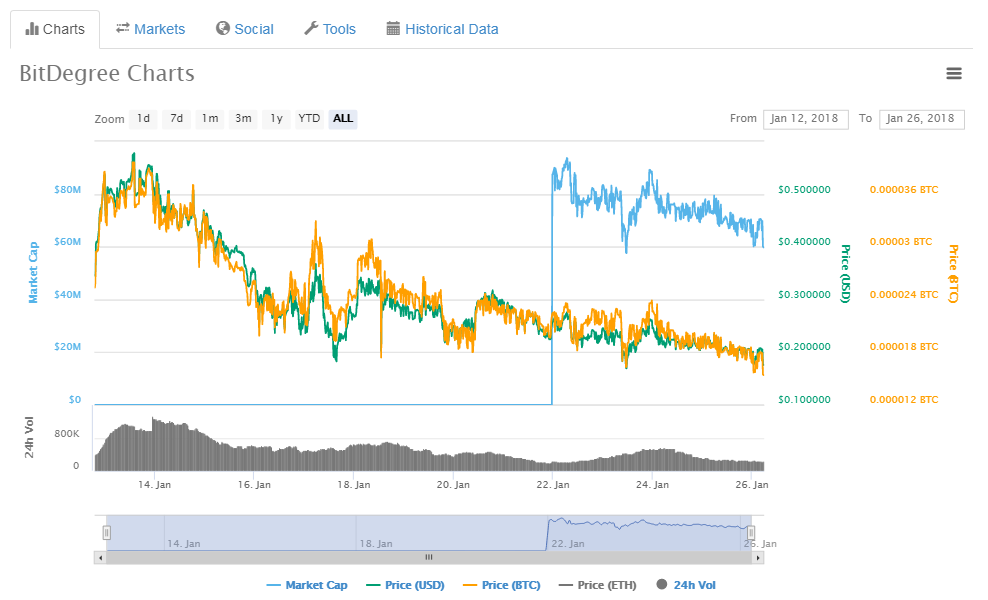Set zoom range to 1d
Screen dimensions: 988x600
point(143,118)
